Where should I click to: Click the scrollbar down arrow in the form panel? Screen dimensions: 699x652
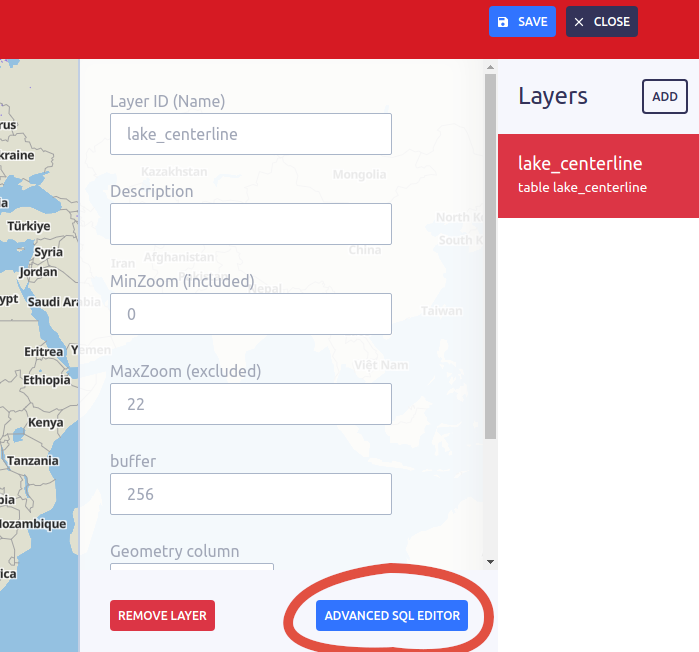point(490,562)
